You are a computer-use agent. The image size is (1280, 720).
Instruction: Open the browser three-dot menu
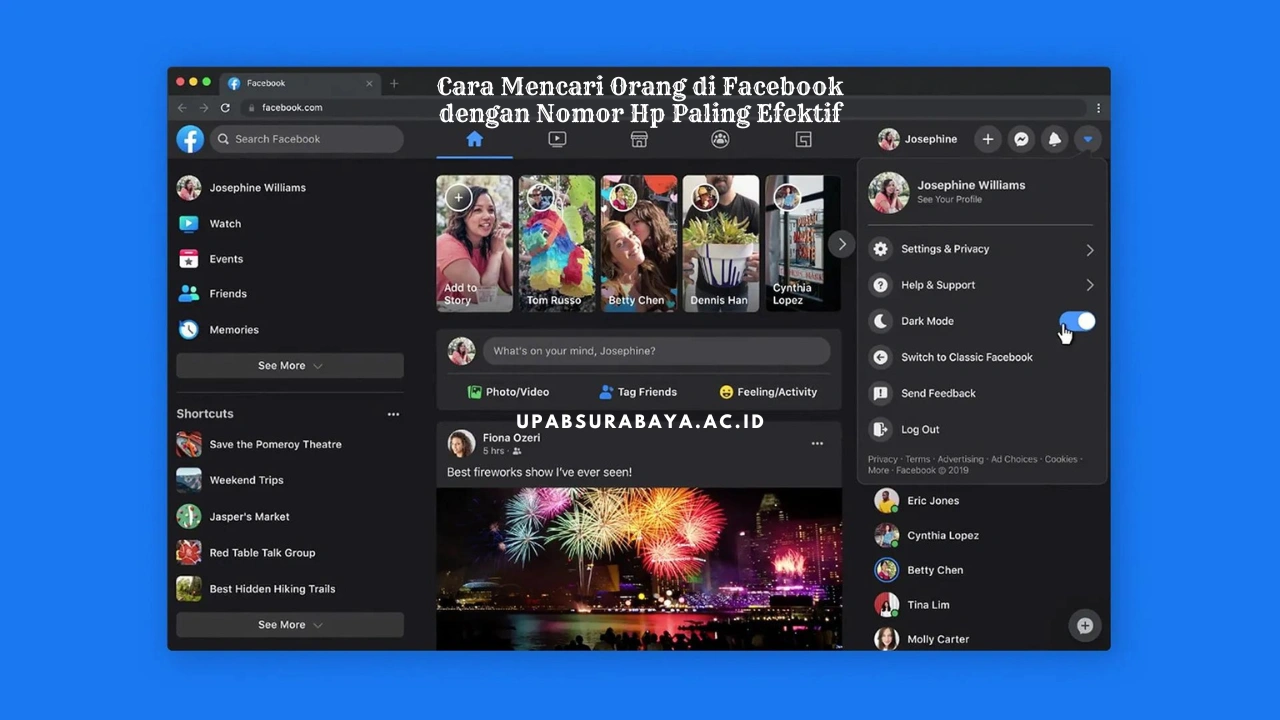click(x=1098, y=108)
